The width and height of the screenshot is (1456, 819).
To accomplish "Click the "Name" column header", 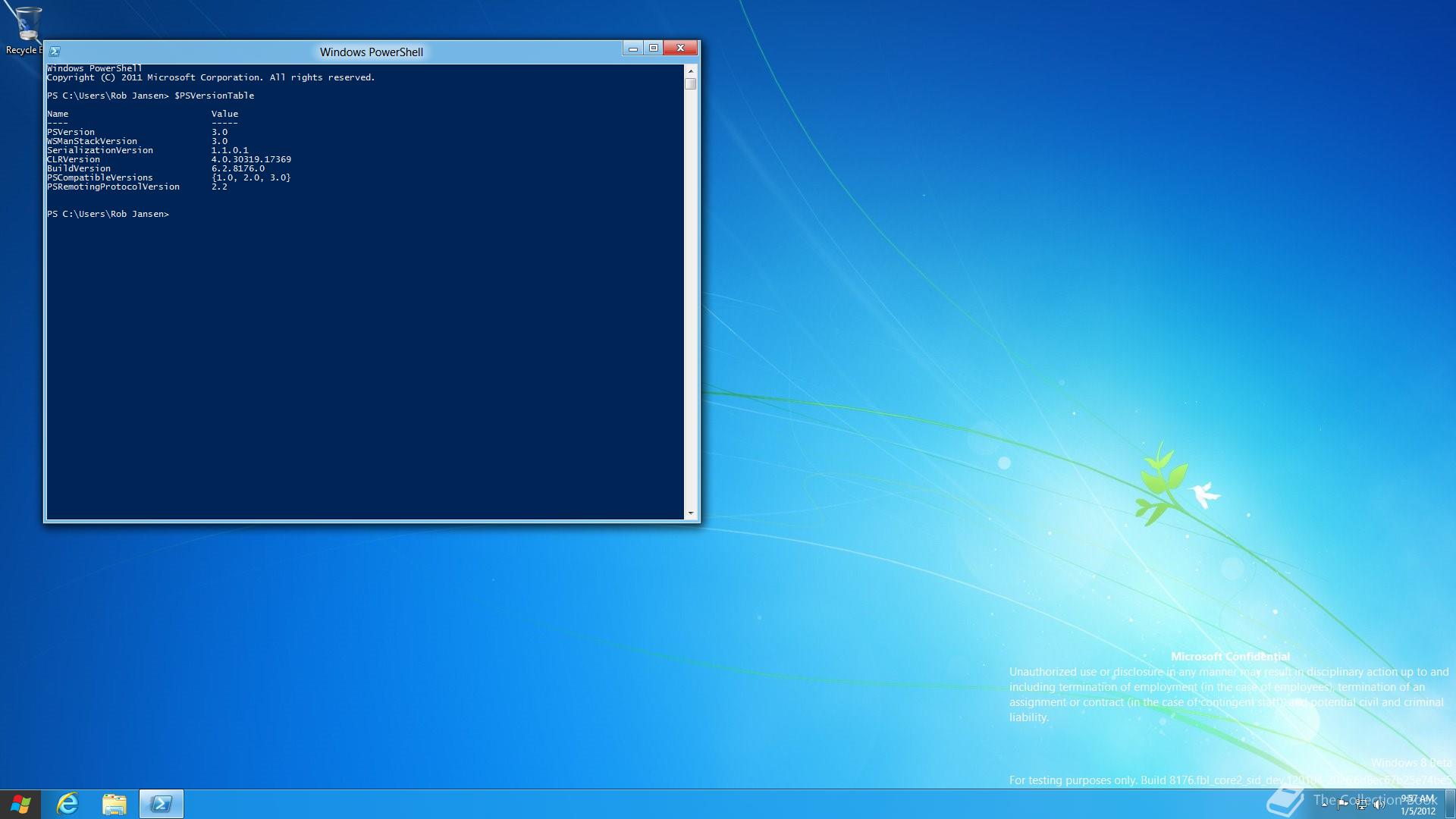I will pyautogui.click(x=58, y=114).
